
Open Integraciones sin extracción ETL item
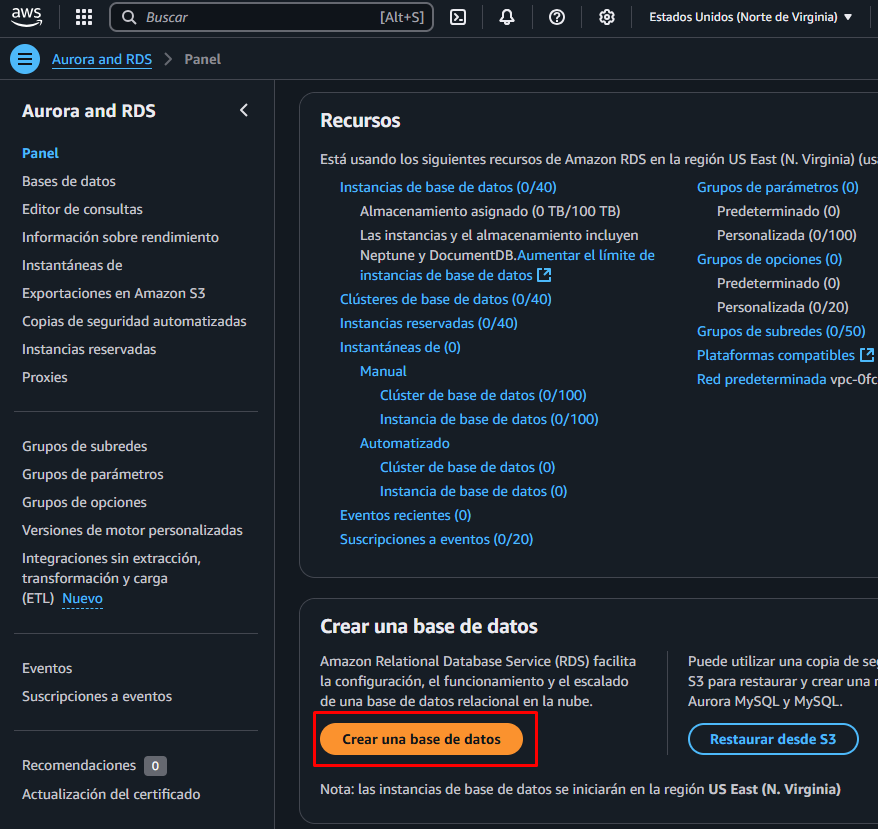tap(111, 577)
